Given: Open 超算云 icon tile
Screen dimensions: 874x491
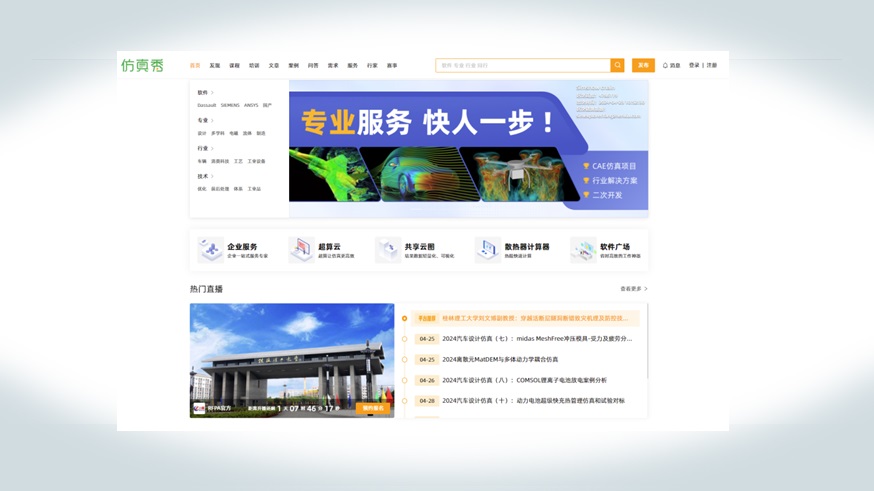Looking at the screenshot, I should click(301, 250).
